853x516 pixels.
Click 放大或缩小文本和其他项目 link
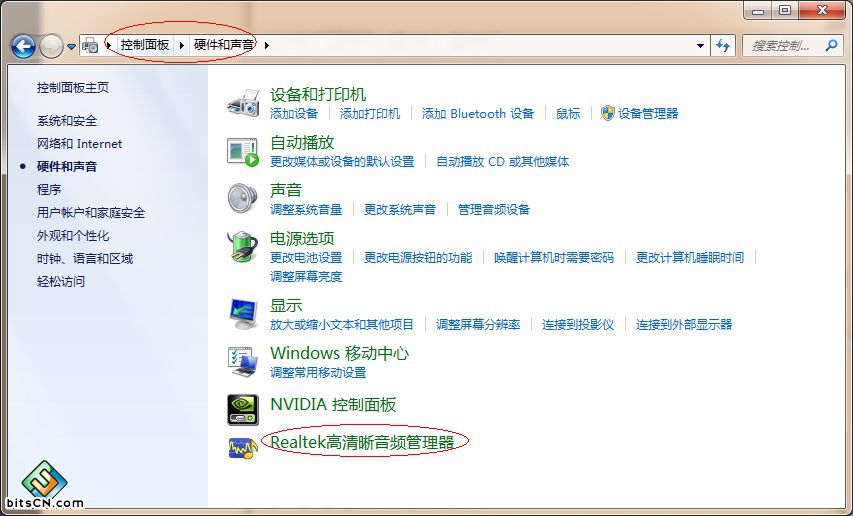point(342,325)
